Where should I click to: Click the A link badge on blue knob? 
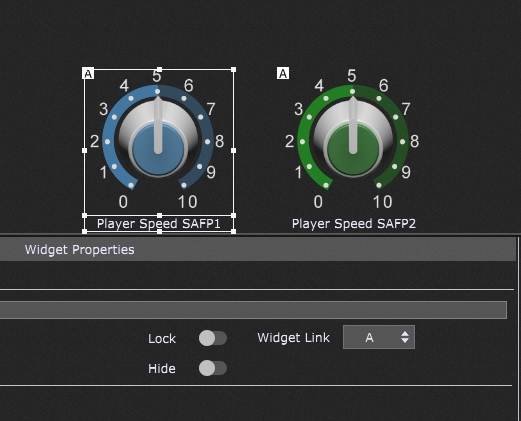[88, 73]
